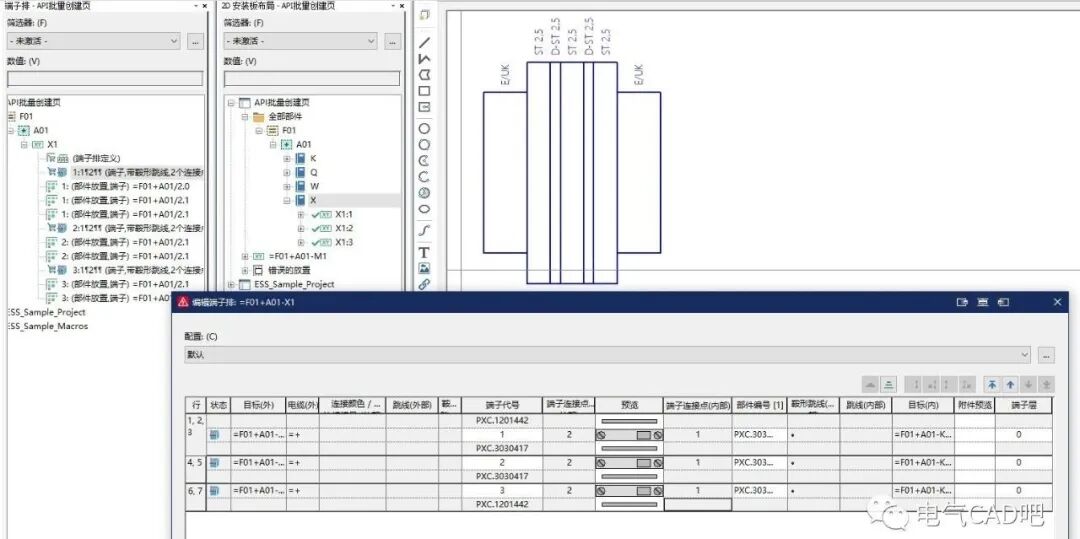Click the 数值 input field in the 2D layout navigator
1080x539 pixels.
tap(312, 79)
